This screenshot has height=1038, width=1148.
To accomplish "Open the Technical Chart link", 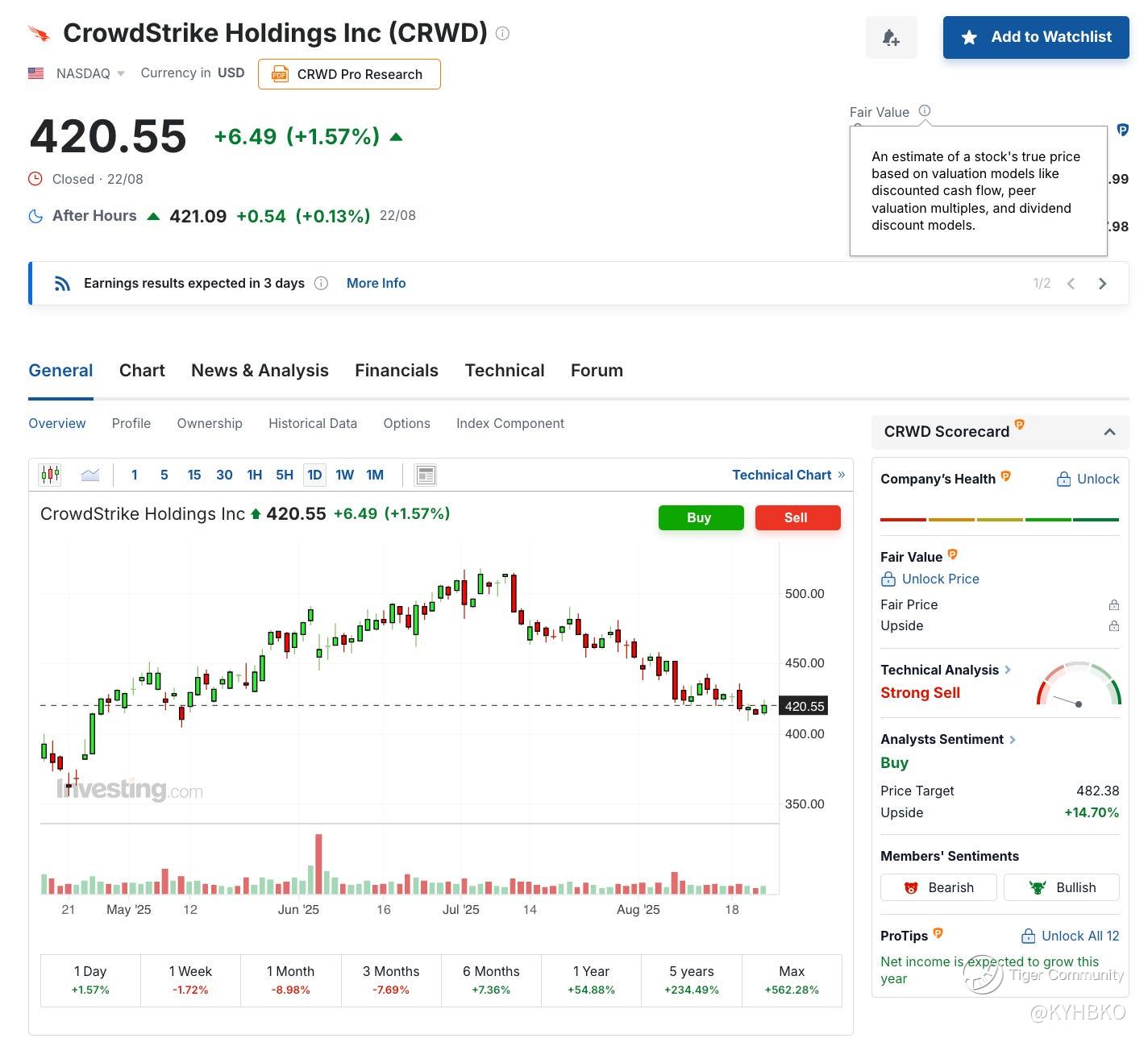I will (x=788, y=475).
